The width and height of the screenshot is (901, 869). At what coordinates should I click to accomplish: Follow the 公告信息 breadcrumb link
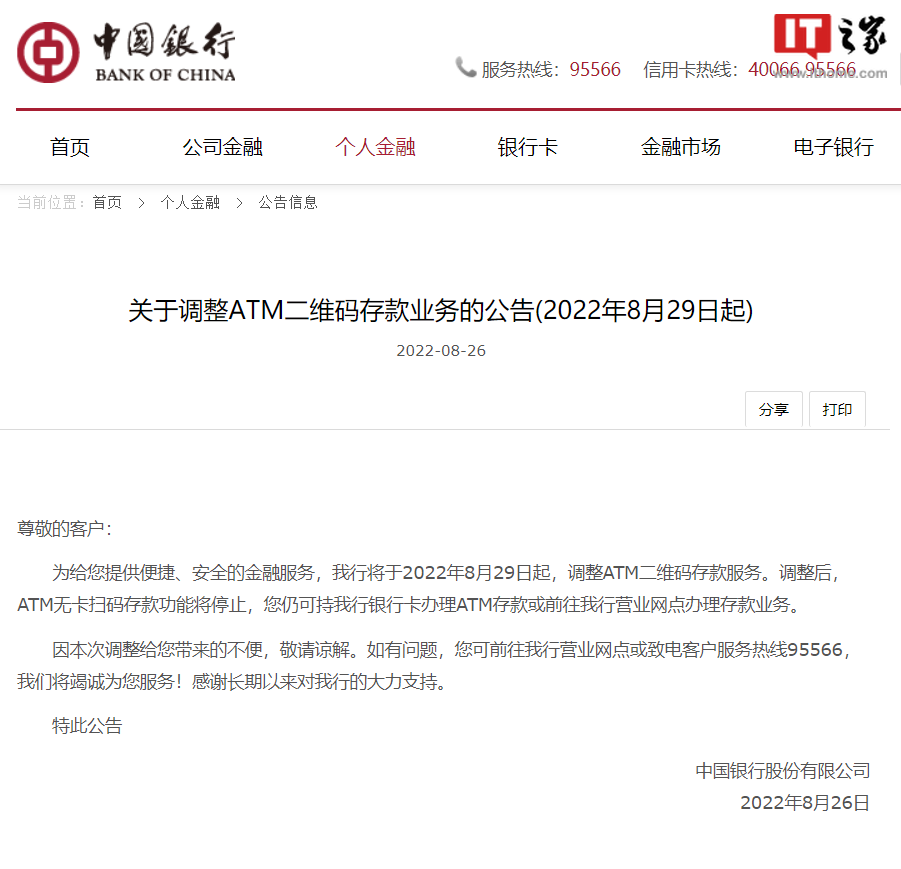(x=288, y=202)
